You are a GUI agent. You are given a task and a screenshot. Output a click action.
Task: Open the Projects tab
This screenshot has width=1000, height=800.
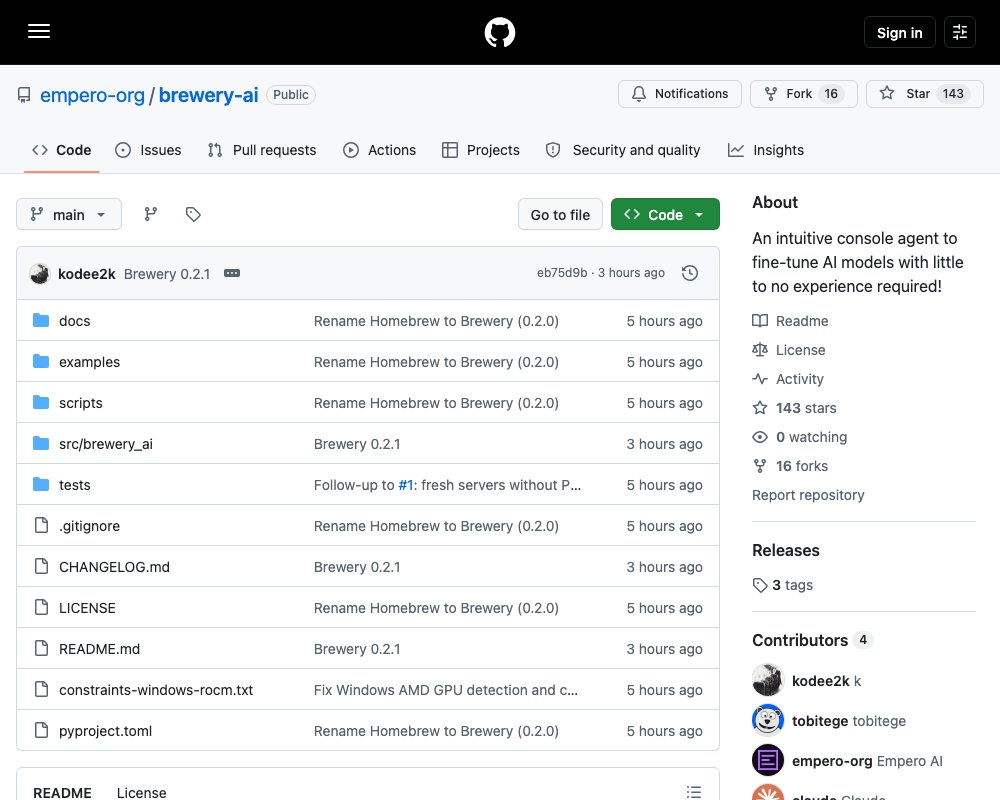click(481, 150)
